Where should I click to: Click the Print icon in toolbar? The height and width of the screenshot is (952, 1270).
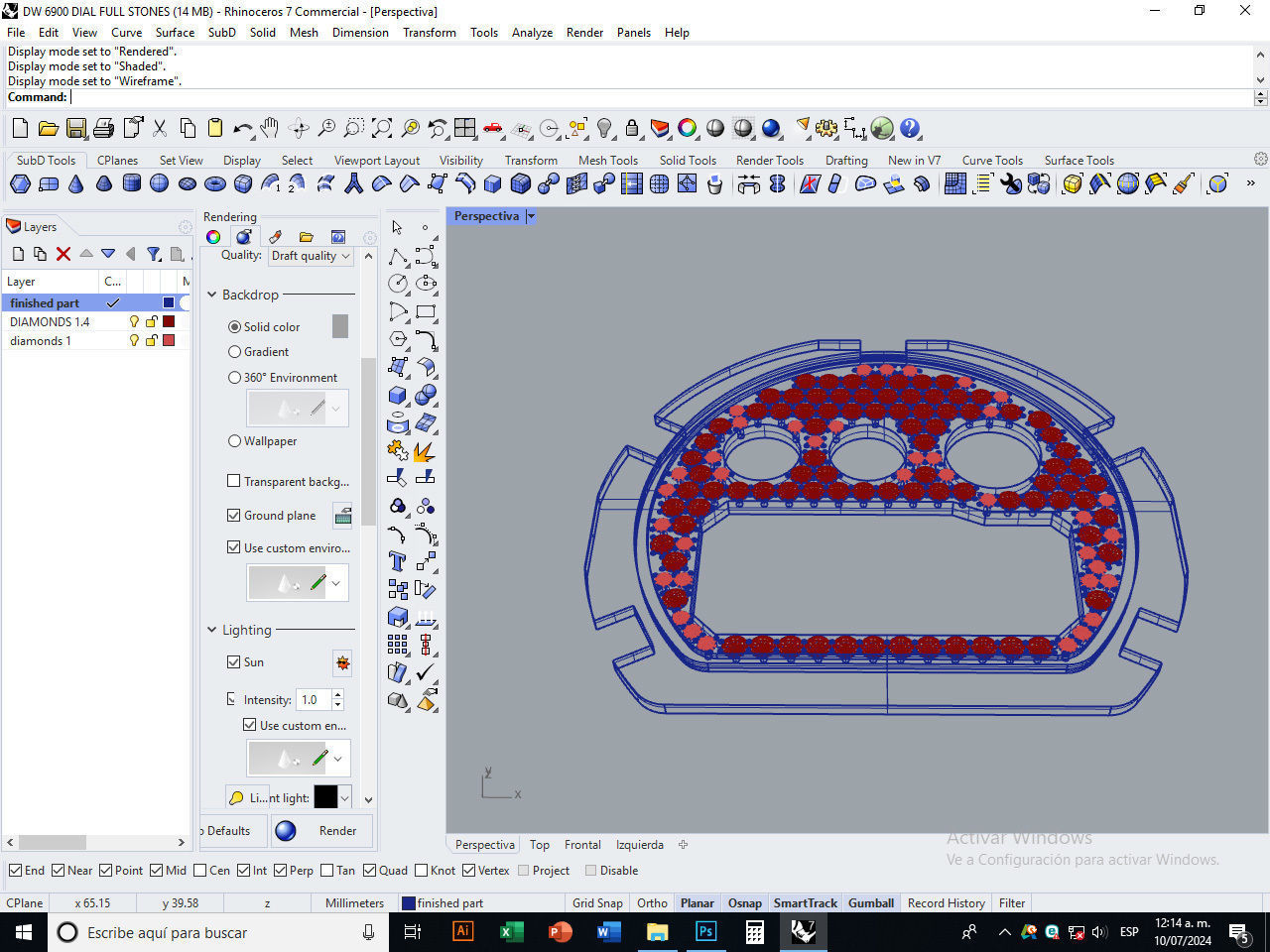103,128
